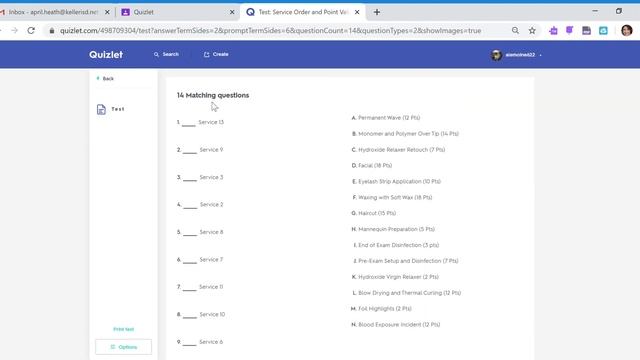Click the Print test link
This screenshot has width=640, height=360.
[124, 329]
